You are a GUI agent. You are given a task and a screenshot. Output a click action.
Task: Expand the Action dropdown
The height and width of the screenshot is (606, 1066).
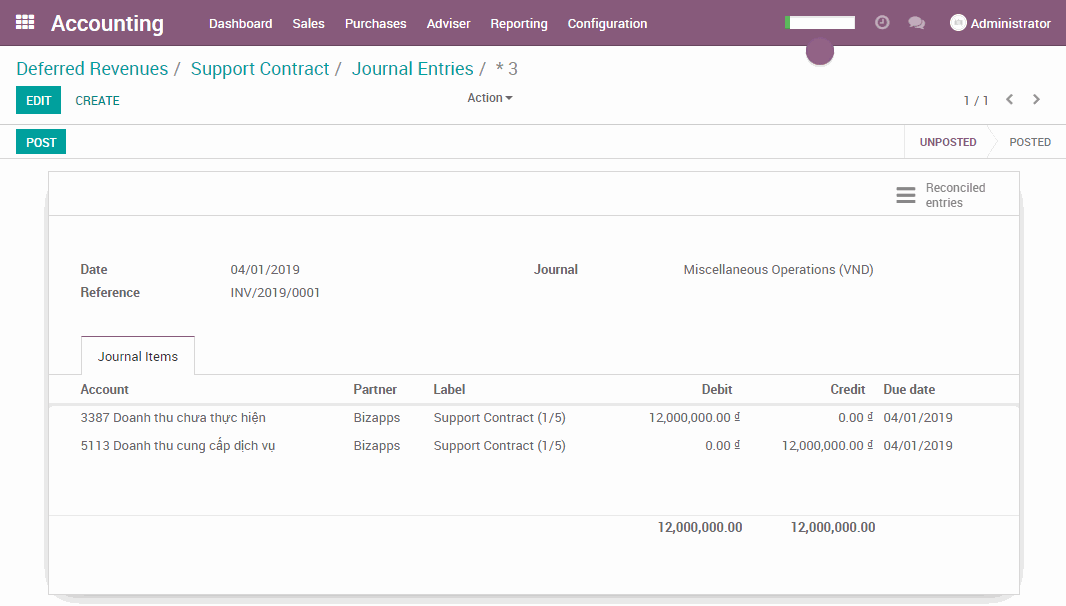click(x=489, y=98)
